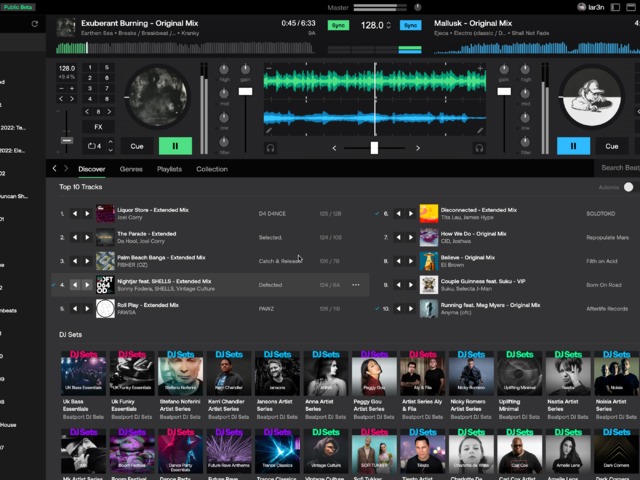Click the left deck loop icon
The height and width of the screenshot is (480, 640).
click(91, 146)
